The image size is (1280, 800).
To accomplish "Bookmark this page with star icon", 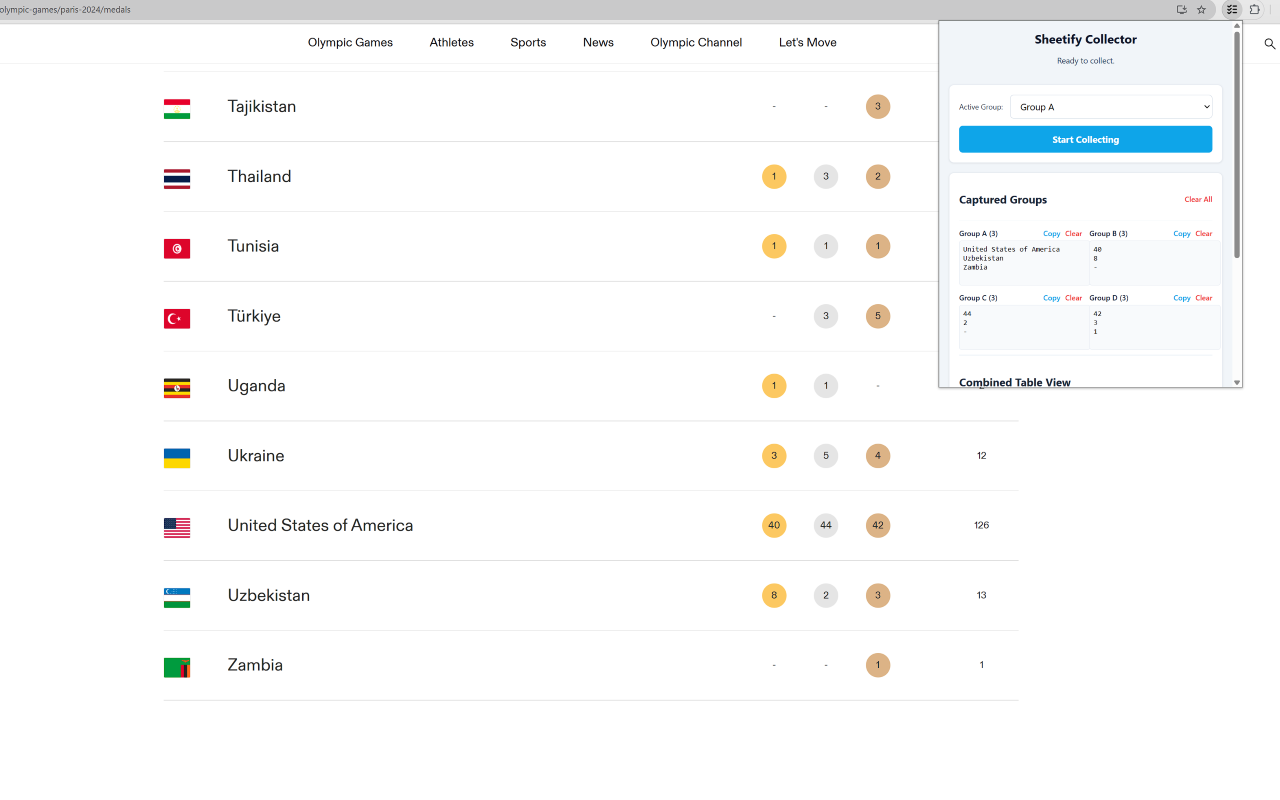I will click(x=1202, y=10).
